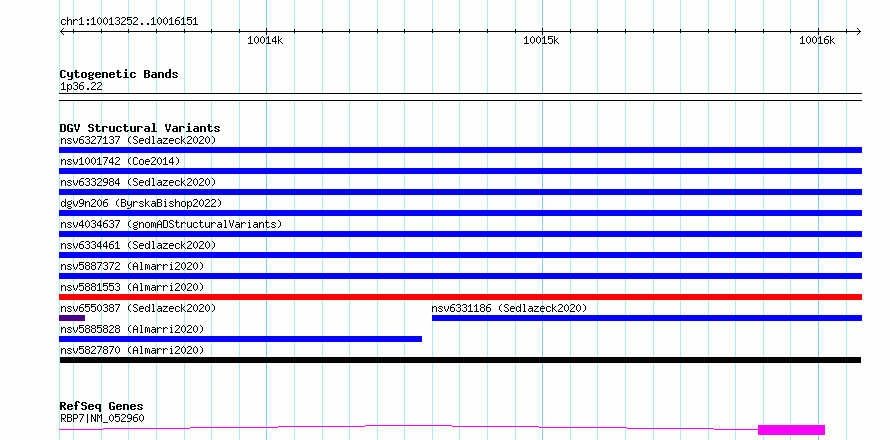Open nsv6334461 (Sedlazeck2020) label

point(138,245)
